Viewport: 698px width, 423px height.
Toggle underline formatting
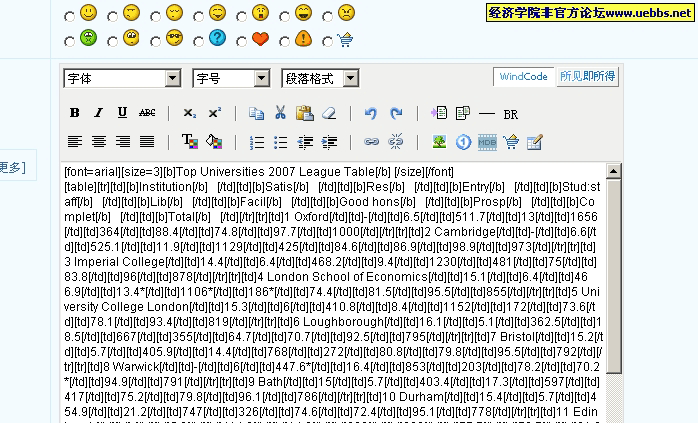tap(122, 113)
